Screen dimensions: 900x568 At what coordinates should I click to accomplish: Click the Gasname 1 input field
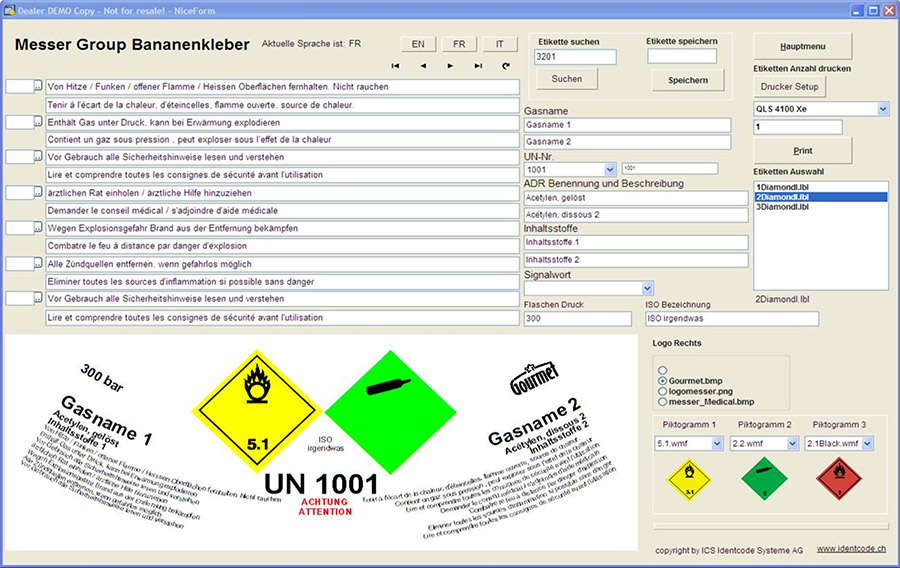coord(627,125)
